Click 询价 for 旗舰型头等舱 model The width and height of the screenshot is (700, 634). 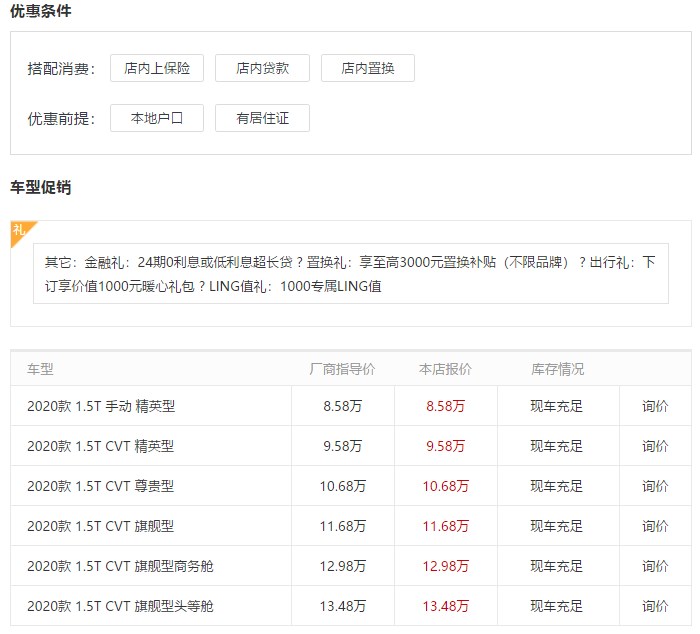pyautogui.click(x=655, y=606)
